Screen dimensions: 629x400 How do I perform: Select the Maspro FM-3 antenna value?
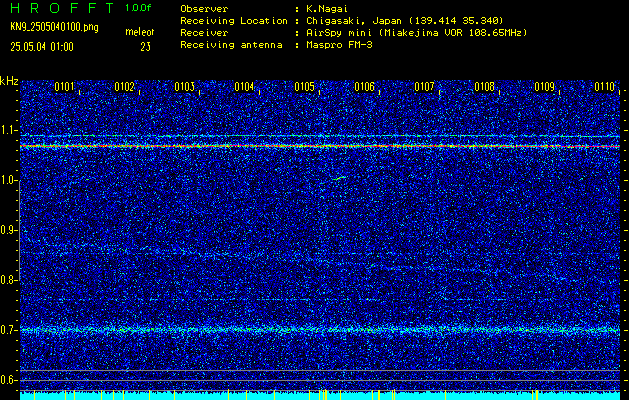click(337, 45)
